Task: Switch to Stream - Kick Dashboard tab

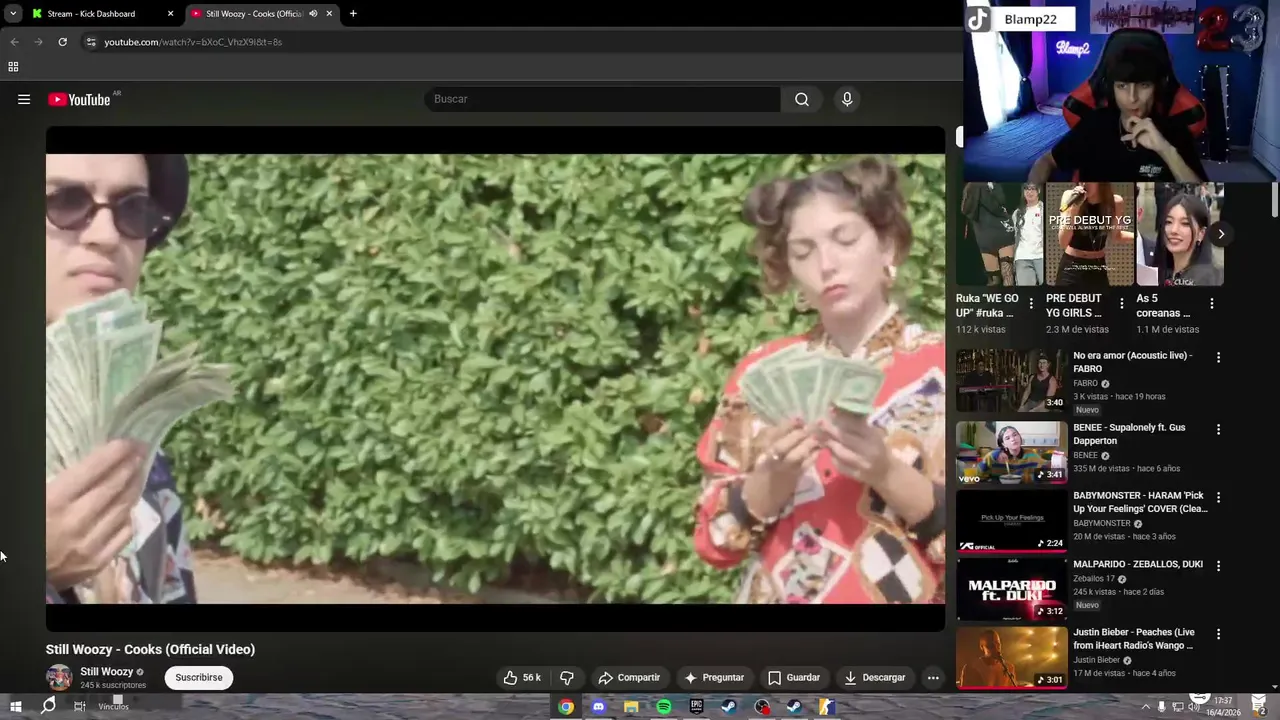Action: pyautogui.click(x=91, y=14)
